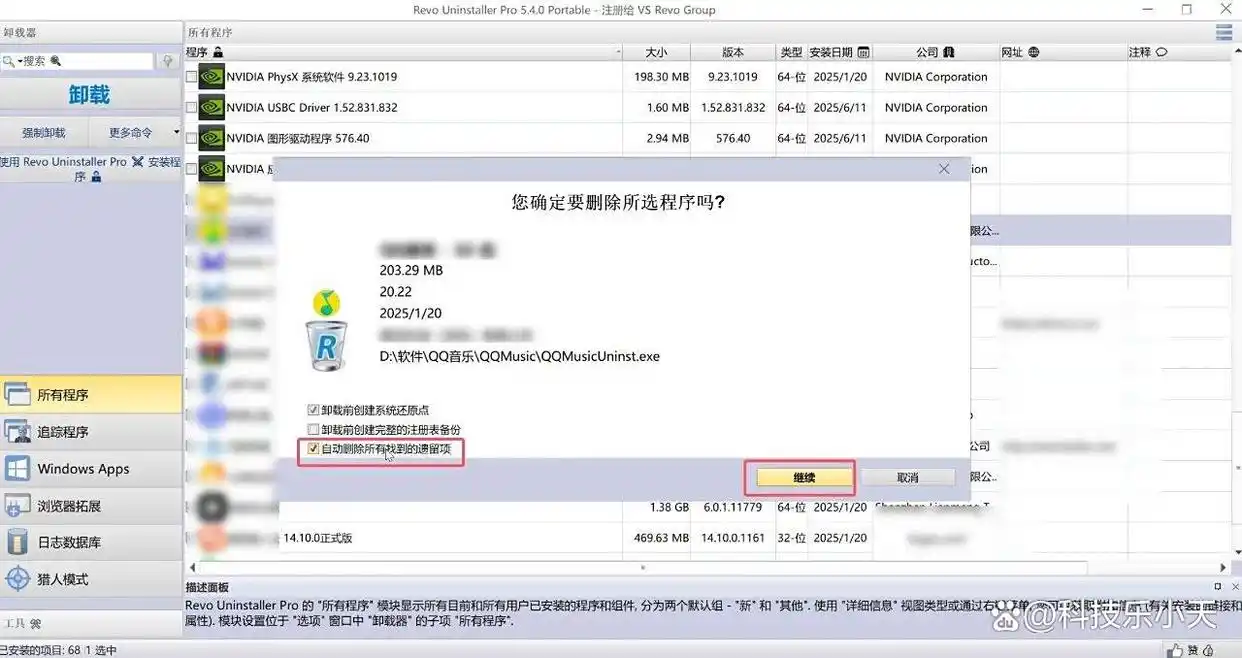The image size is (1242, 658).
Task: Click the 描述面板 float icon
Action: coord(1218,587)
